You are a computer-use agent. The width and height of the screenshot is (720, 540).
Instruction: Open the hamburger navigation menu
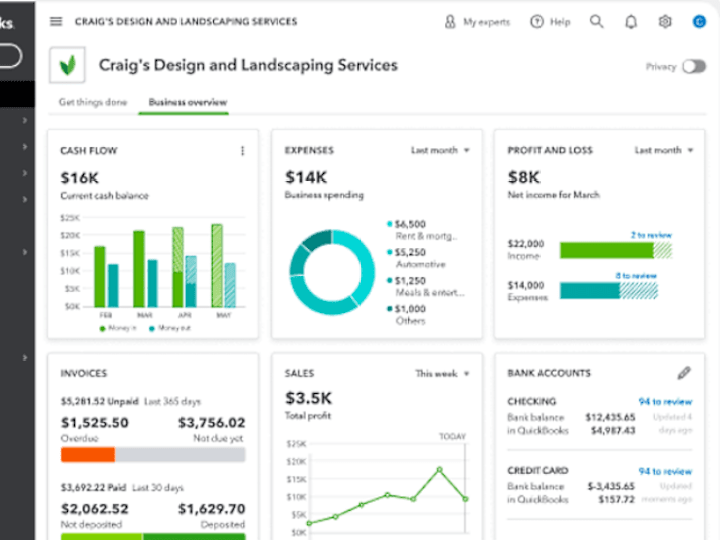[x=56, y=22]
